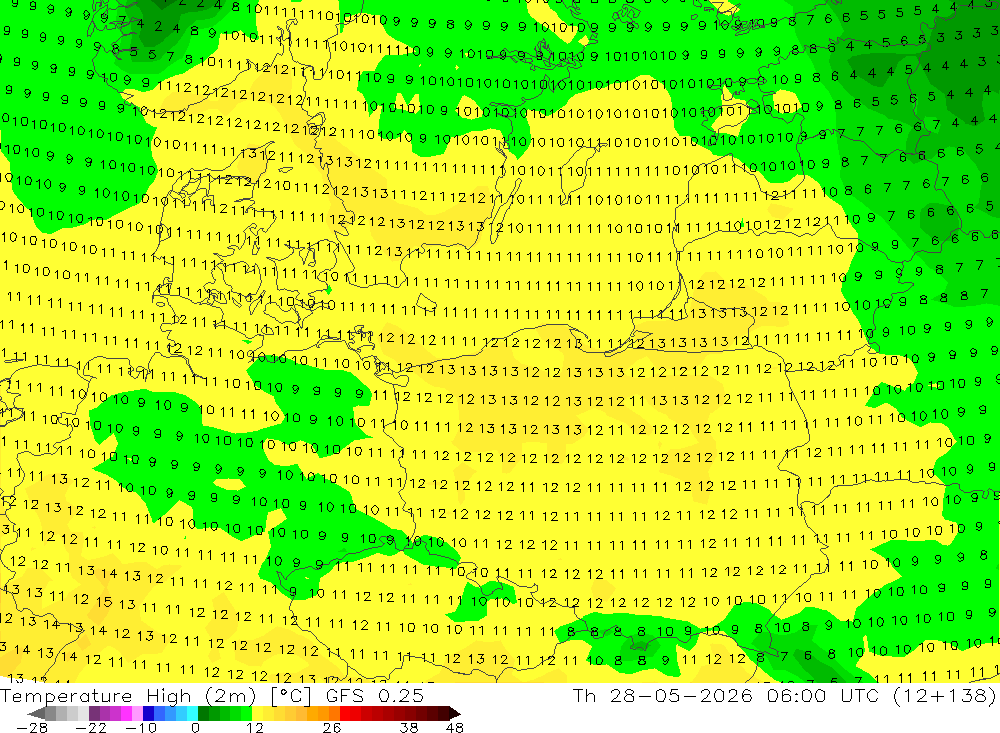The height and width of the screenshot is (733, 1000).
Task: Click the legend label '12'
Action: point(255,727)
